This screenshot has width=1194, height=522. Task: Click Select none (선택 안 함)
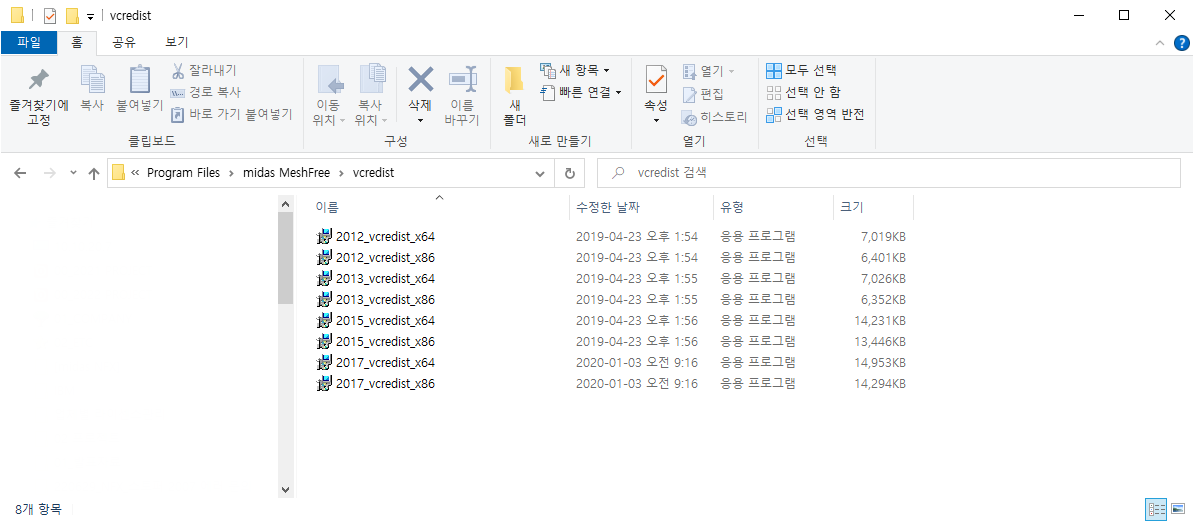[803, 92]
